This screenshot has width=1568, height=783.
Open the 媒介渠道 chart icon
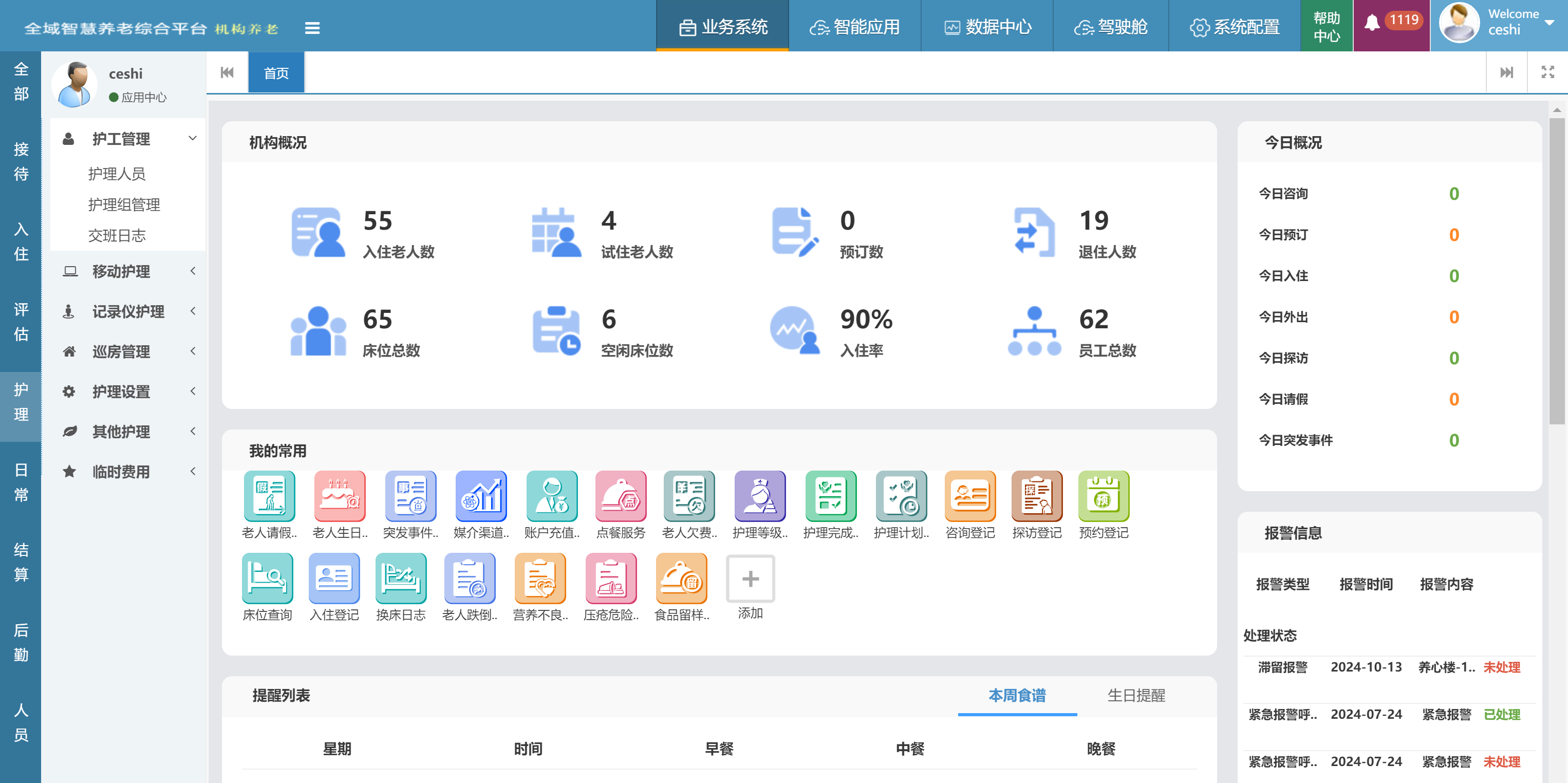point(481,496)
